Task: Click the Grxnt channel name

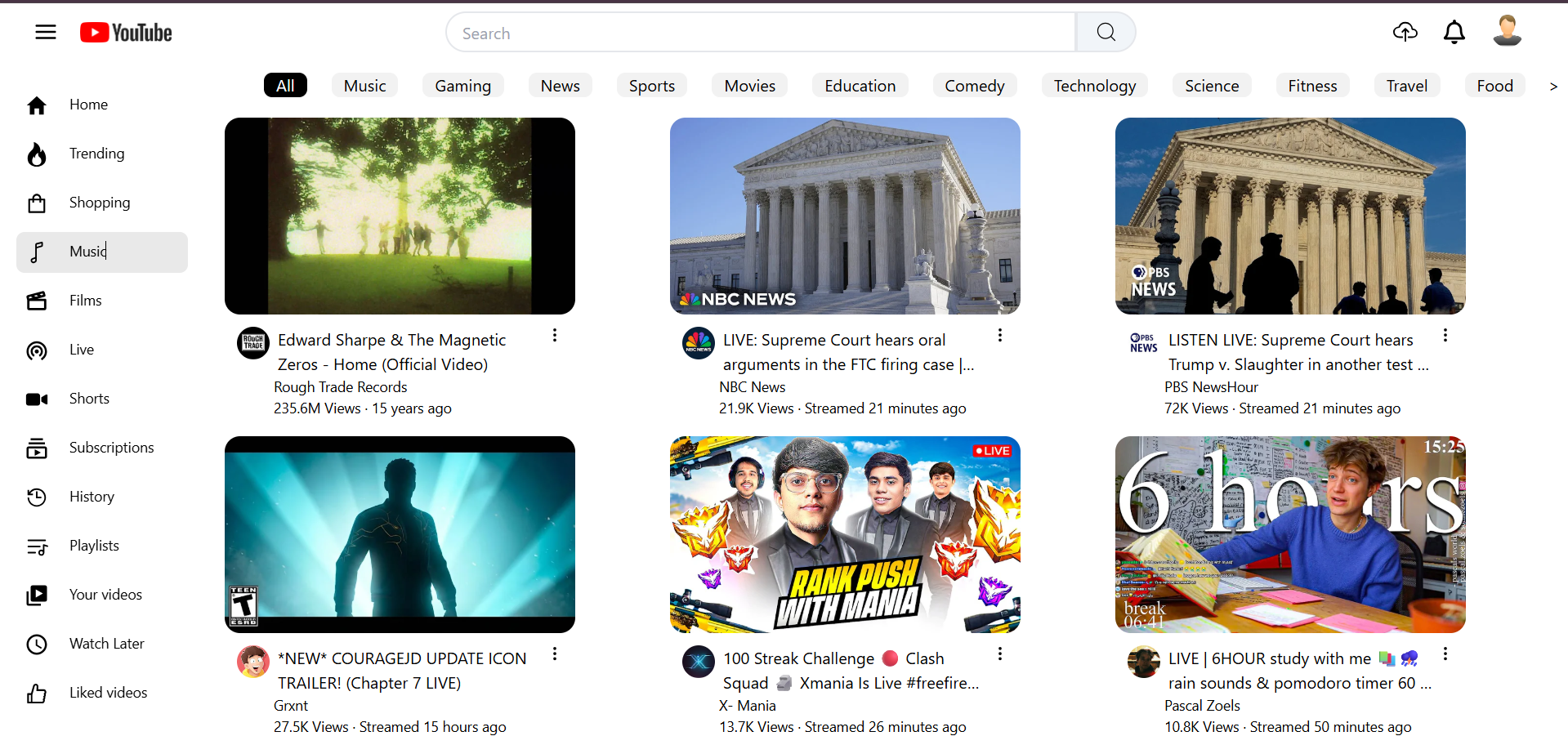Action: click(290, 705)
